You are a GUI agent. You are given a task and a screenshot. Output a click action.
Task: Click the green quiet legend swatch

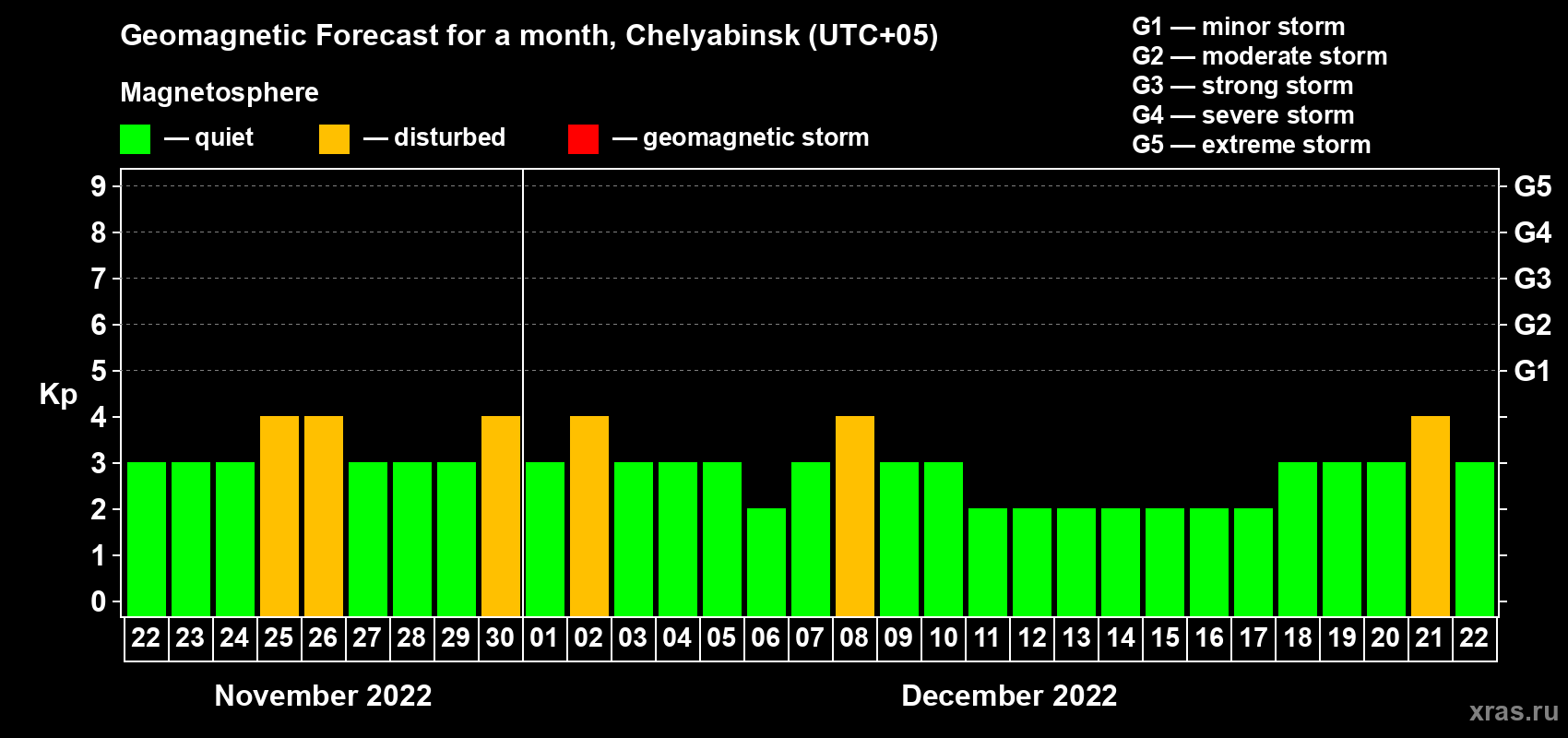(136, 139)
